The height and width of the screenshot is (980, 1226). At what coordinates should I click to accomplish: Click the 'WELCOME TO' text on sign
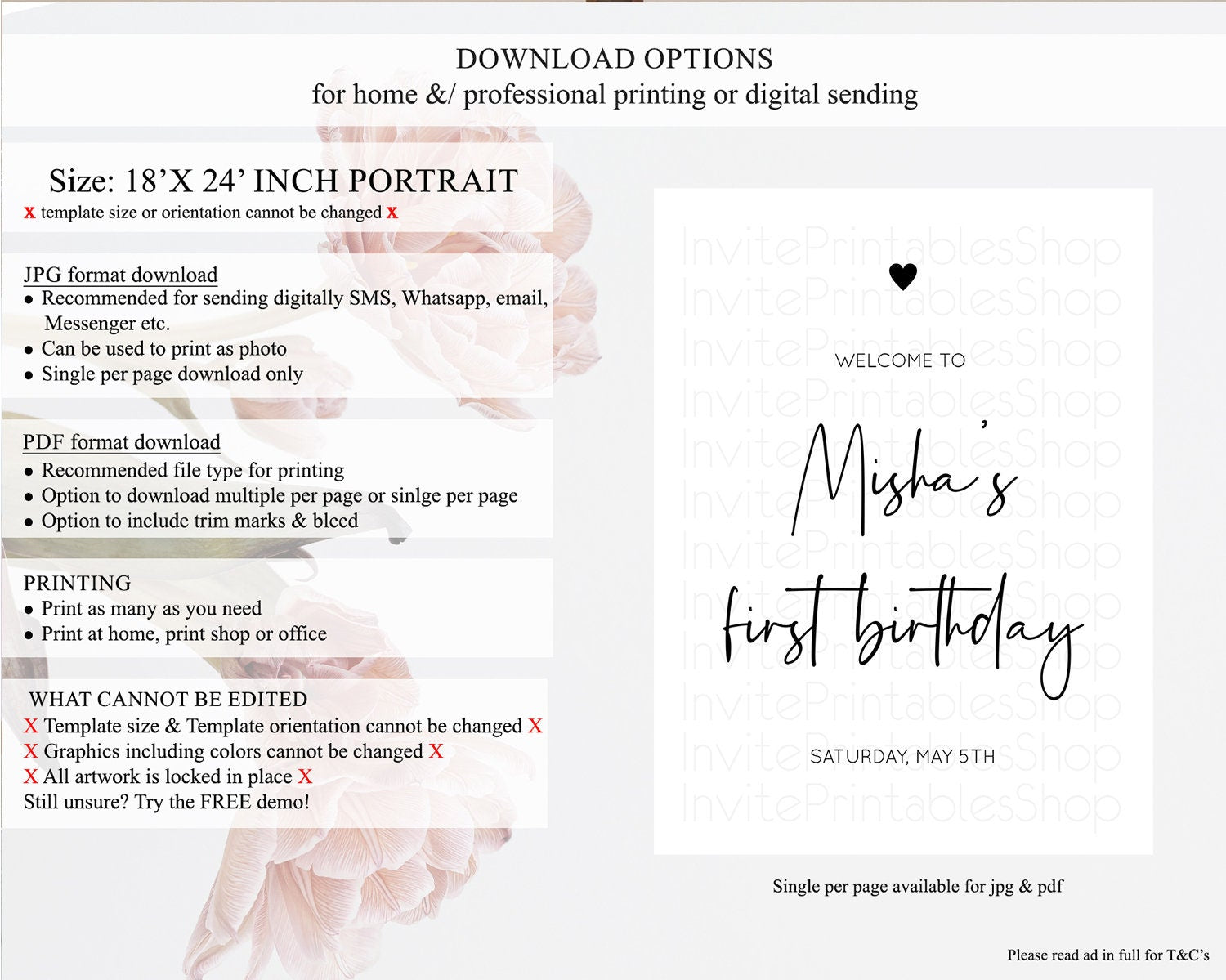pos(900,360)
